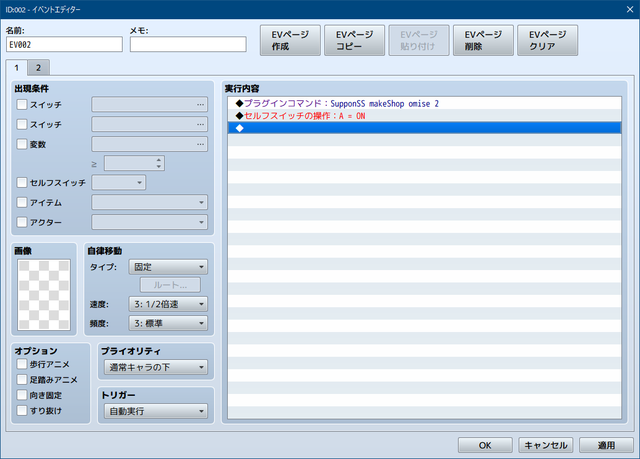Select the highlighted empty command line
Screen dimensions: 640x459
(x=424, y=128)
